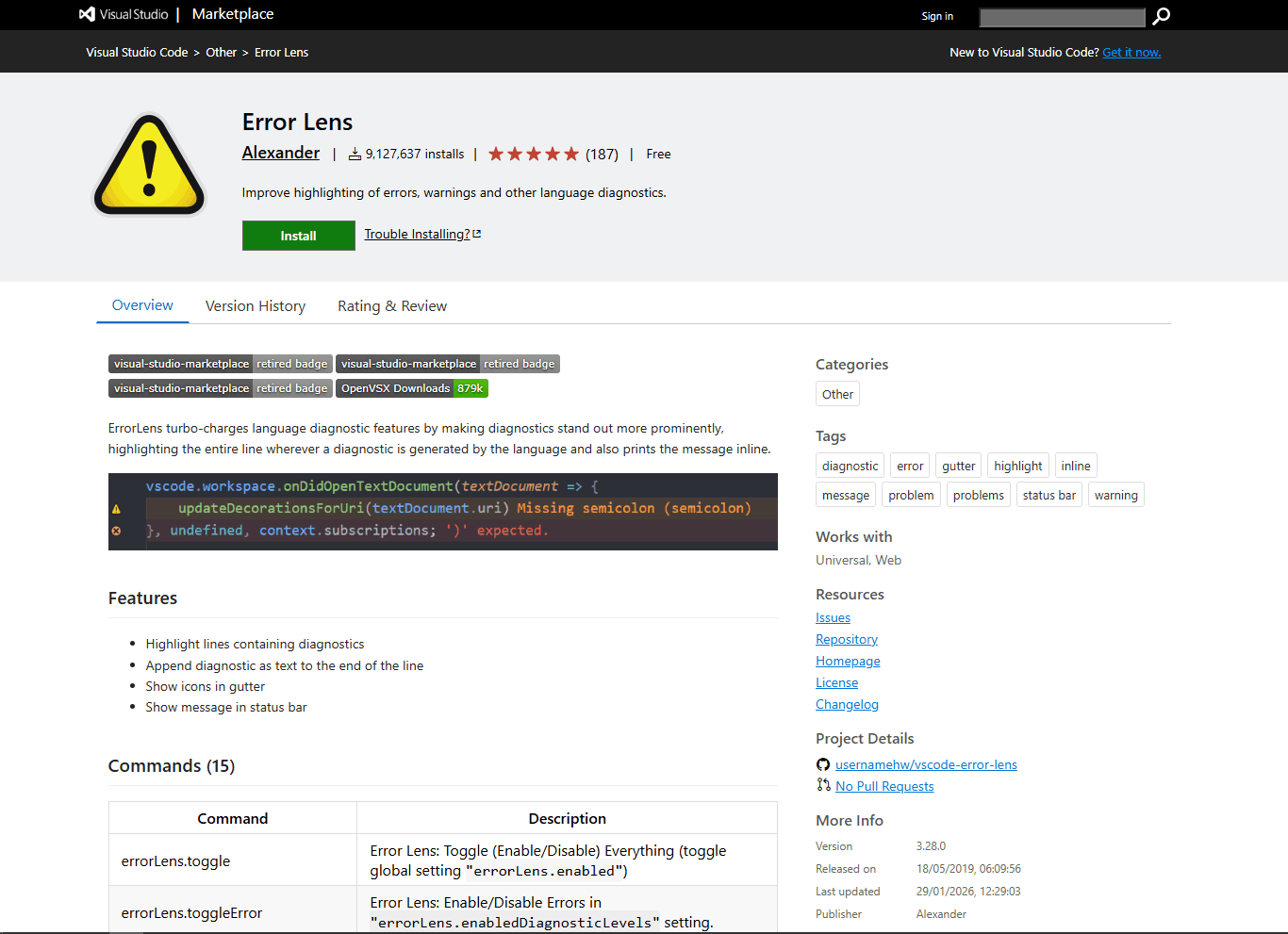Click the installs download icon
This screenshot has width=1288, height=934.
click(355, 154)
